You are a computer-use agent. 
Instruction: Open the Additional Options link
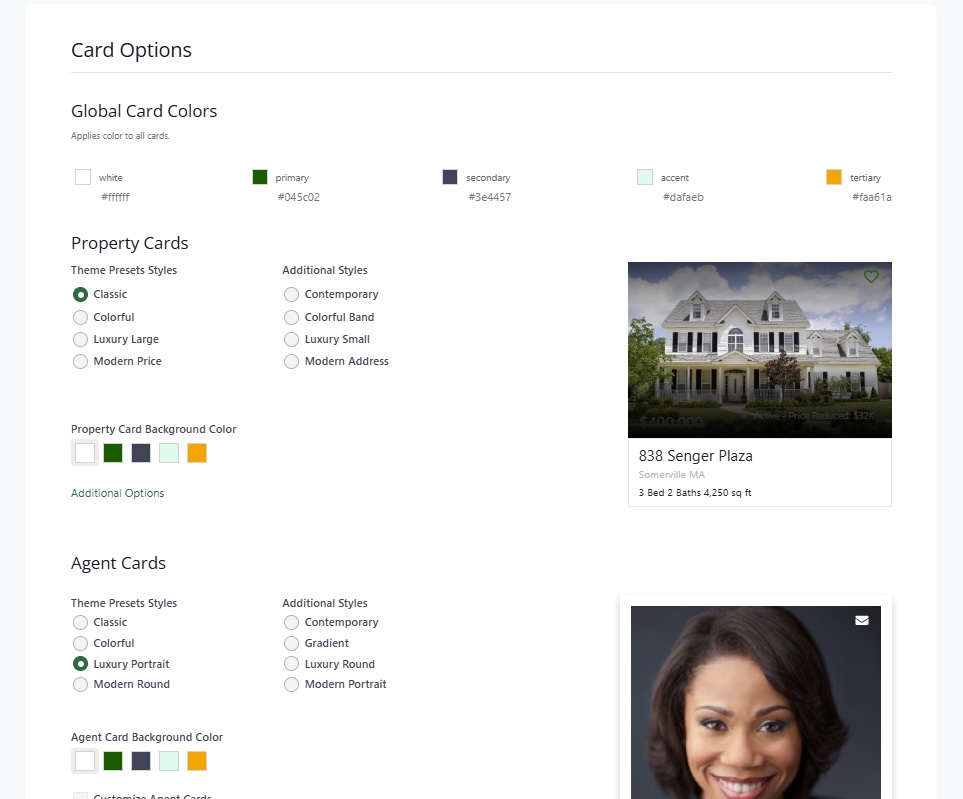click(117, 493)
